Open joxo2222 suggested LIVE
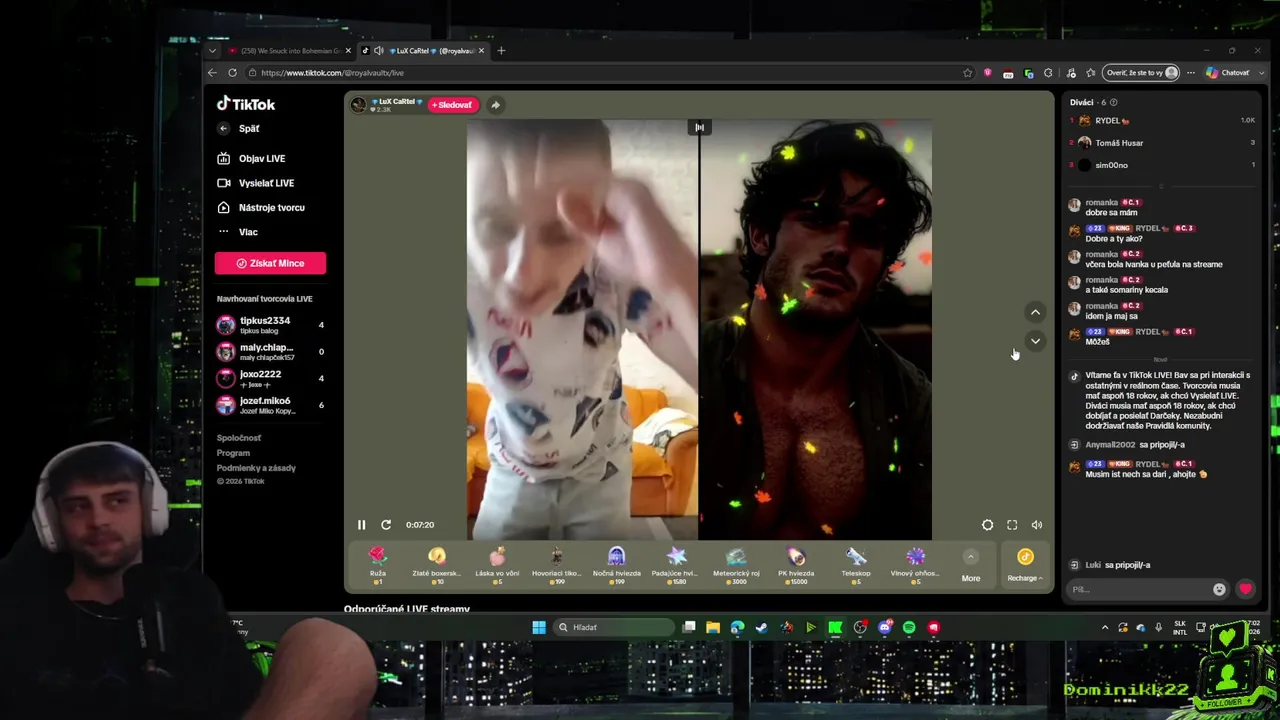Screen dimensions: 1280x720 [x=270, y=378]
